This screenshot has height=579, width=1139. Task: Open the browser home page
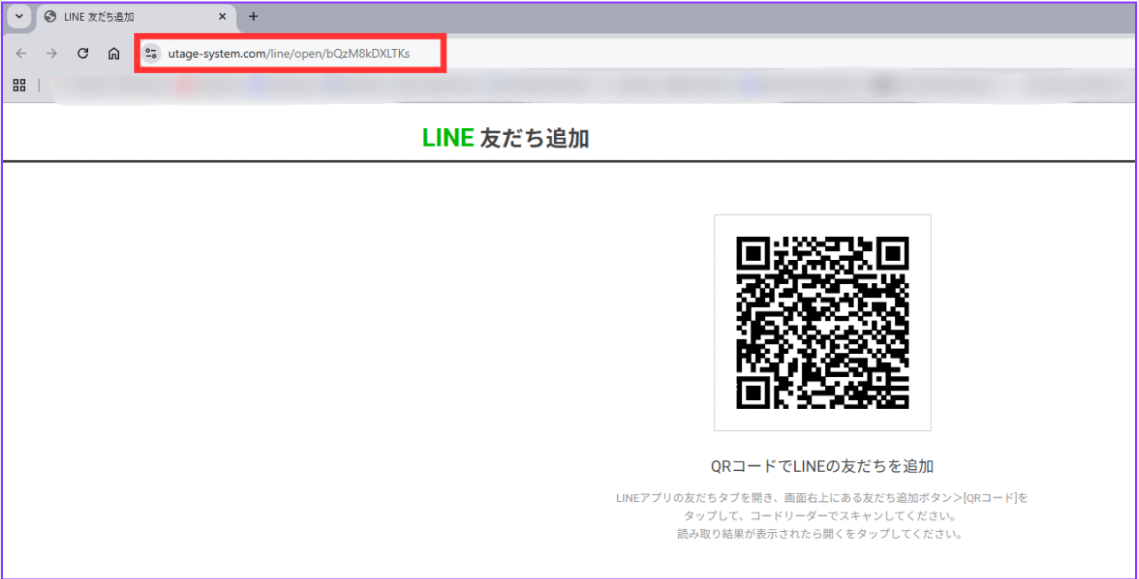pos(114,53)
